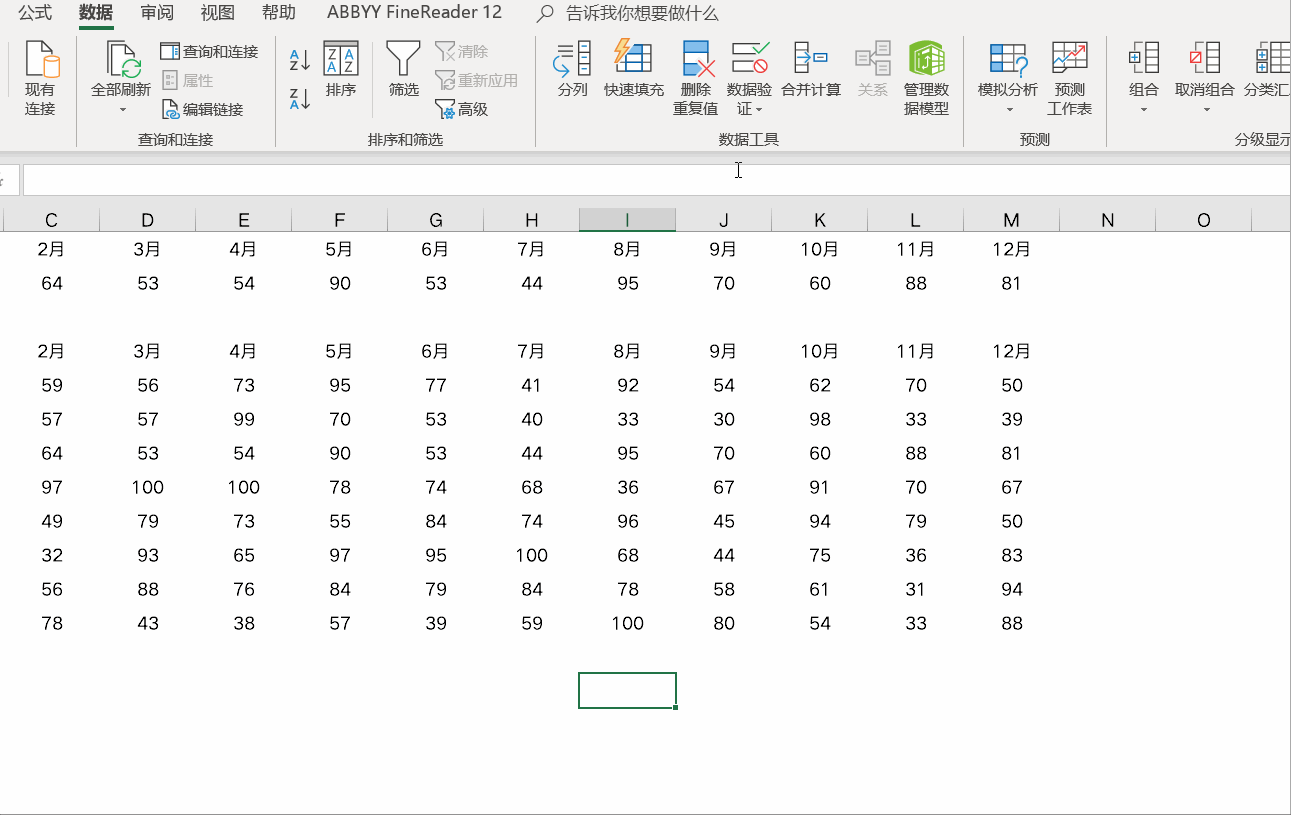This screenshot has width=1291, height=815.
Task: Click the 高级 advanced filter button
Action: 462,109
